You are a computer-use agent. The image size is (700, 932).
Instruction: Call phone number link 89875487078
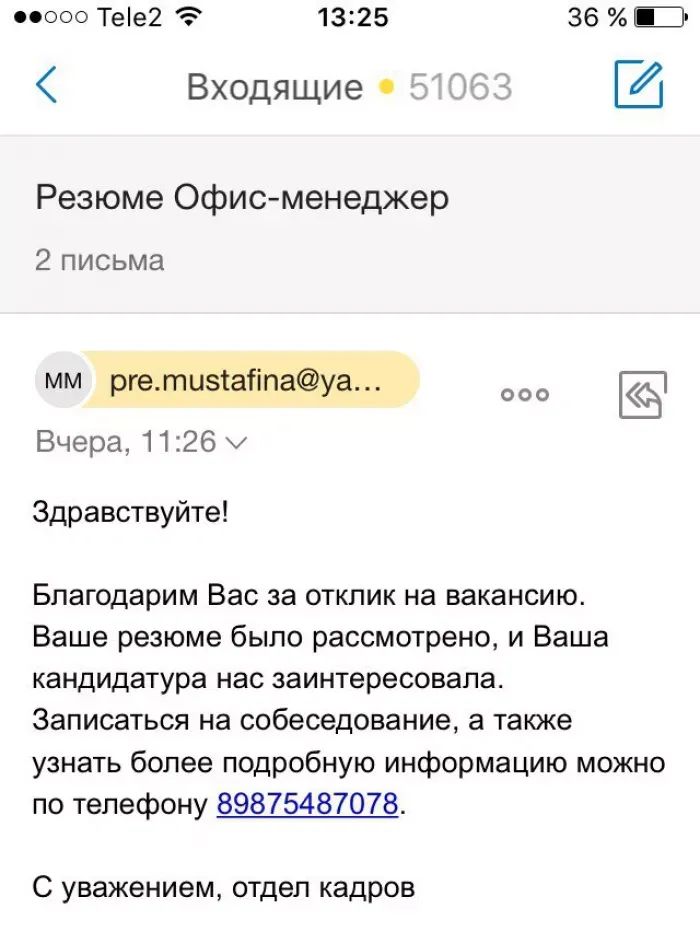click(x=307, y=804)
